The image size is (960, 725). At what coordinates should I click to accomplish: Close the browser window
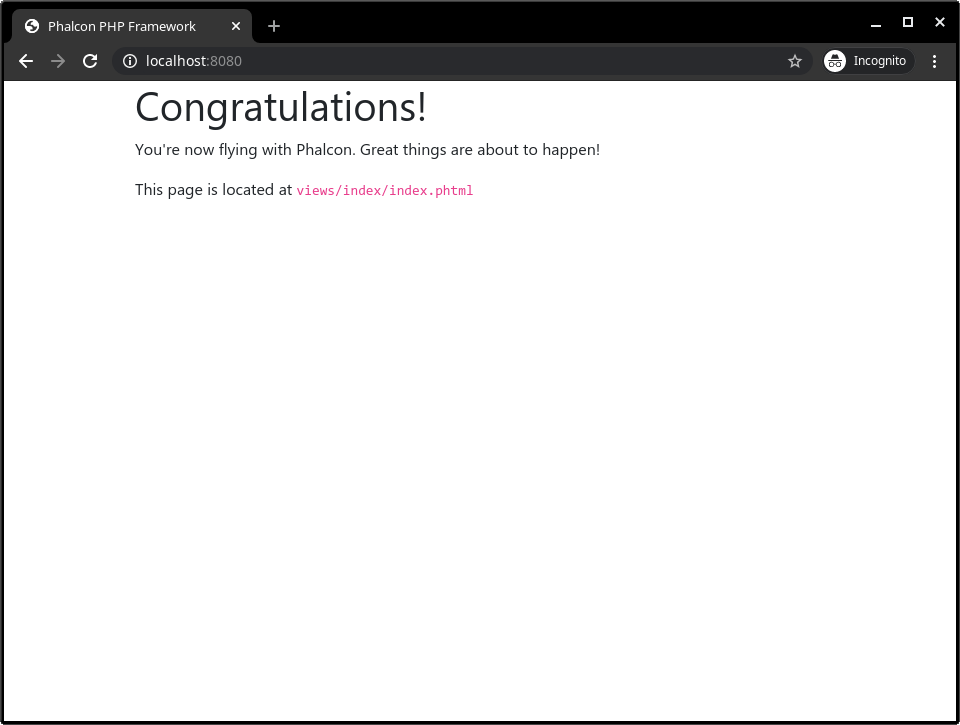tap(940, 22)
